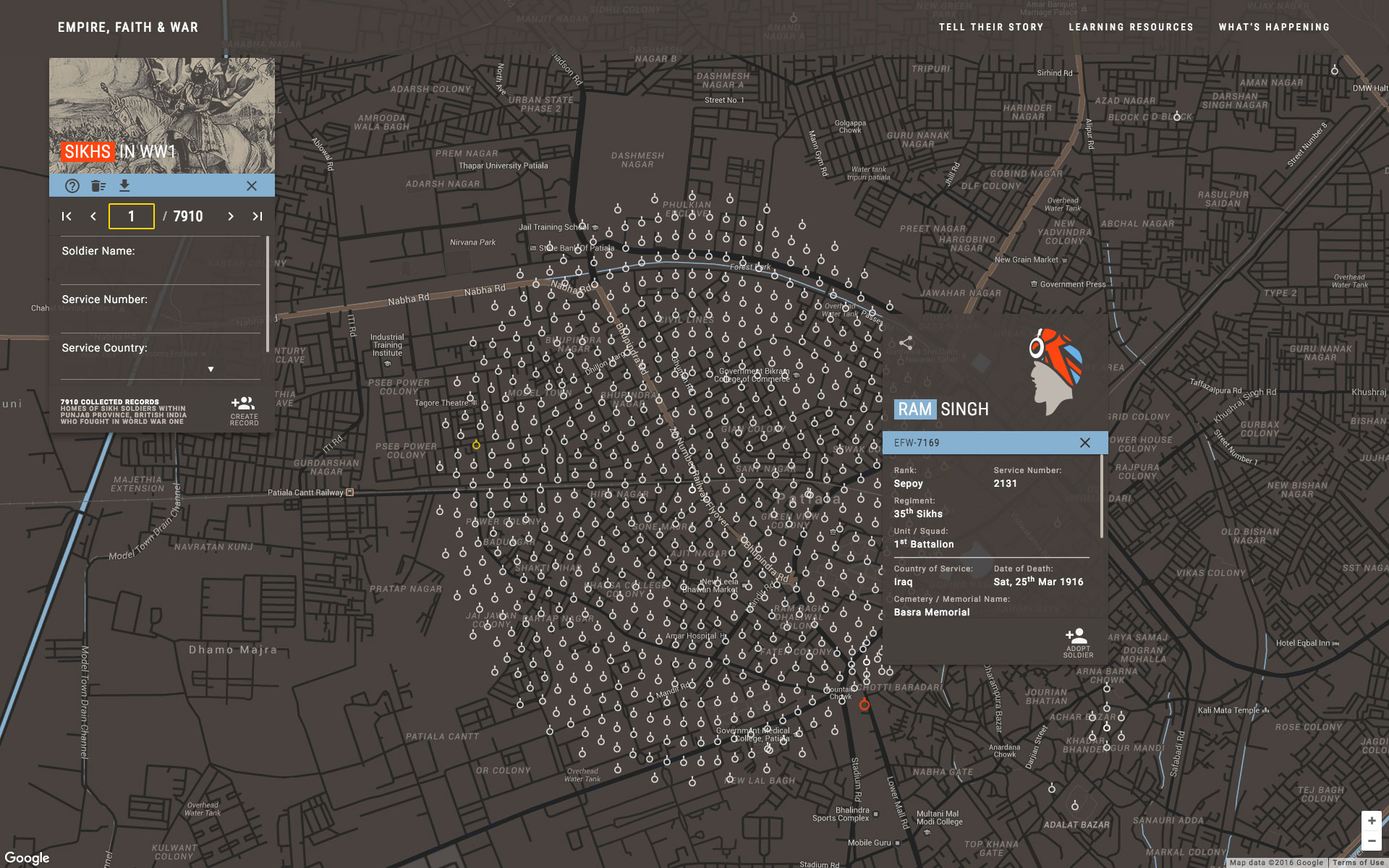This screenshot has width=1389, height=868.
Task: Jump to the first record with the skip-back icon
Action: pos(67,216)
